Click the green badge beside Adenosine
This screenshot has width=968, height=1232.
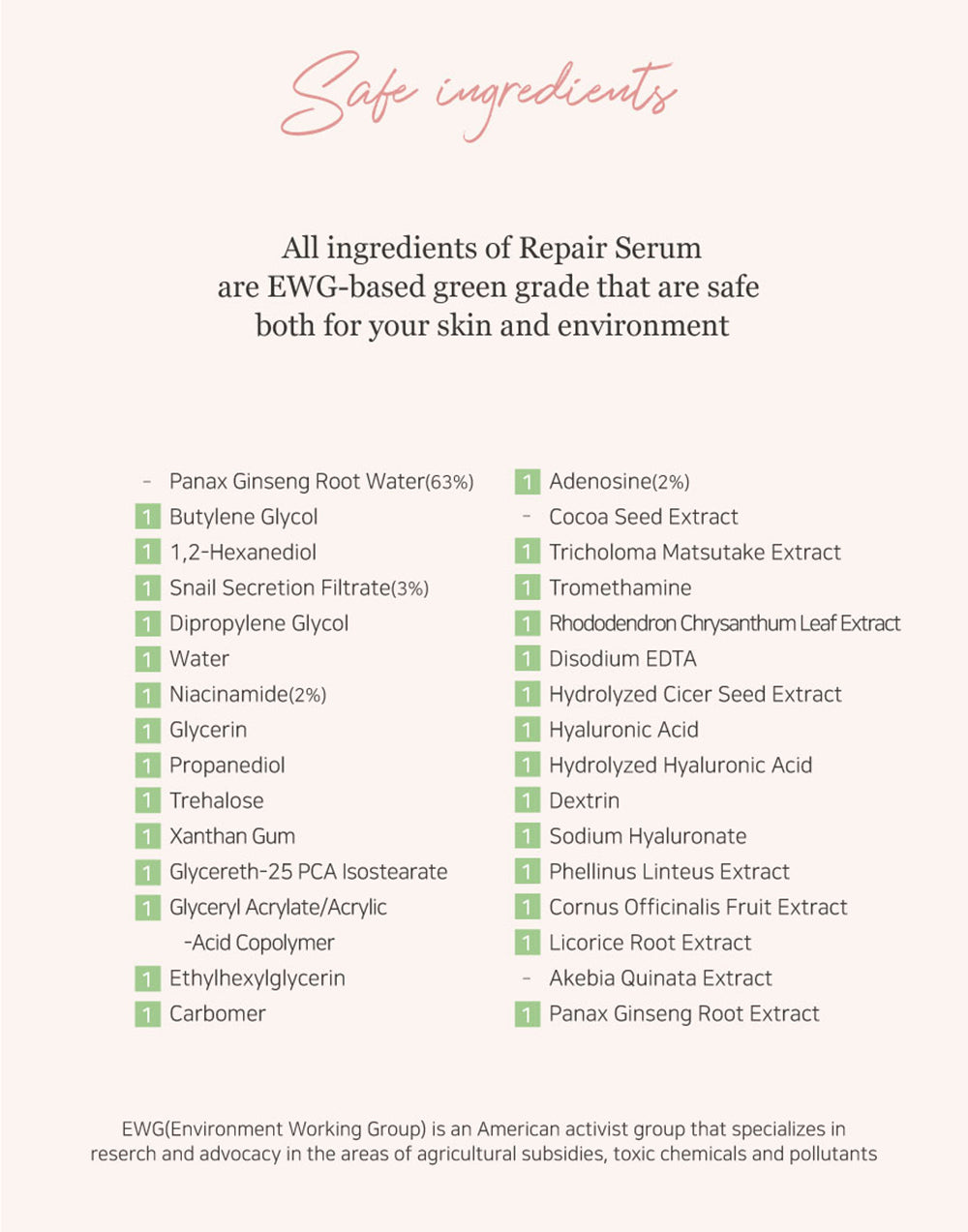coord(527,482)
